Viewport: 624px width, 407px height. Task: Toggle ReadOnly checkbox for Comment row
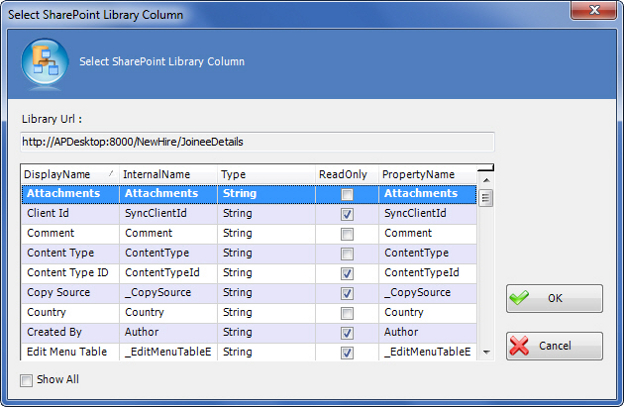click(347, 233)
